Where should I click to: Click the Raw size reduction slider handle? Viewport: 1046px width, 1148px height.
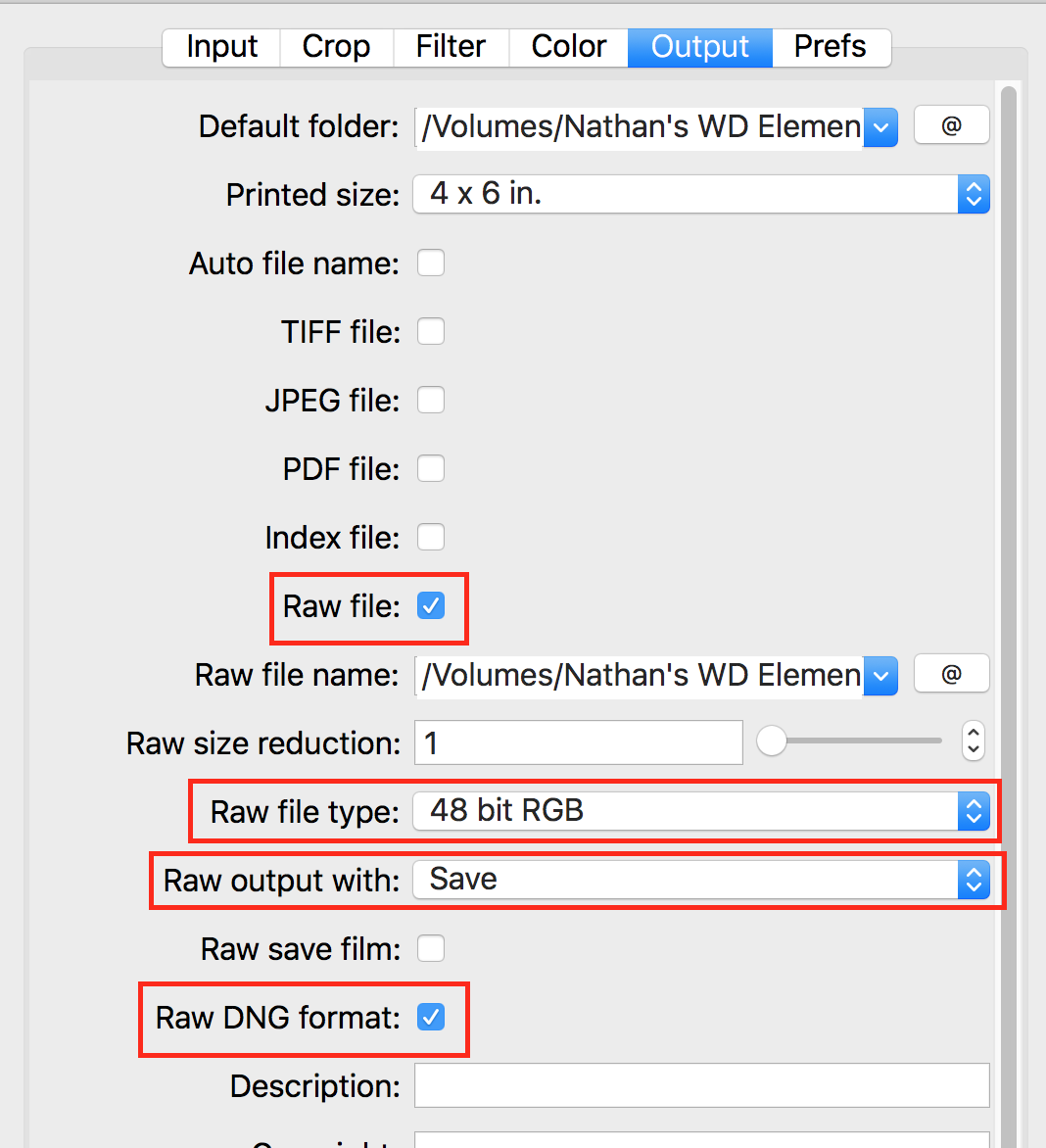(772, 741)
